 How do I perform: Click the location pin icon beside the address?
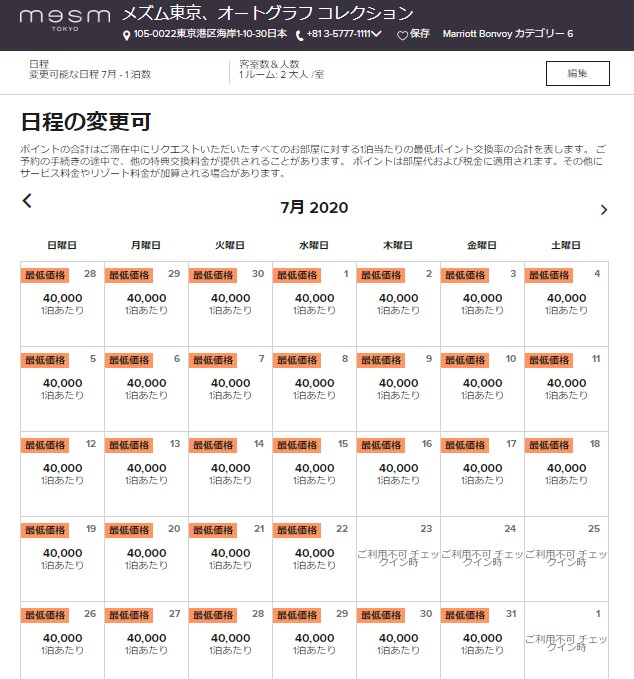click(126, 36)
